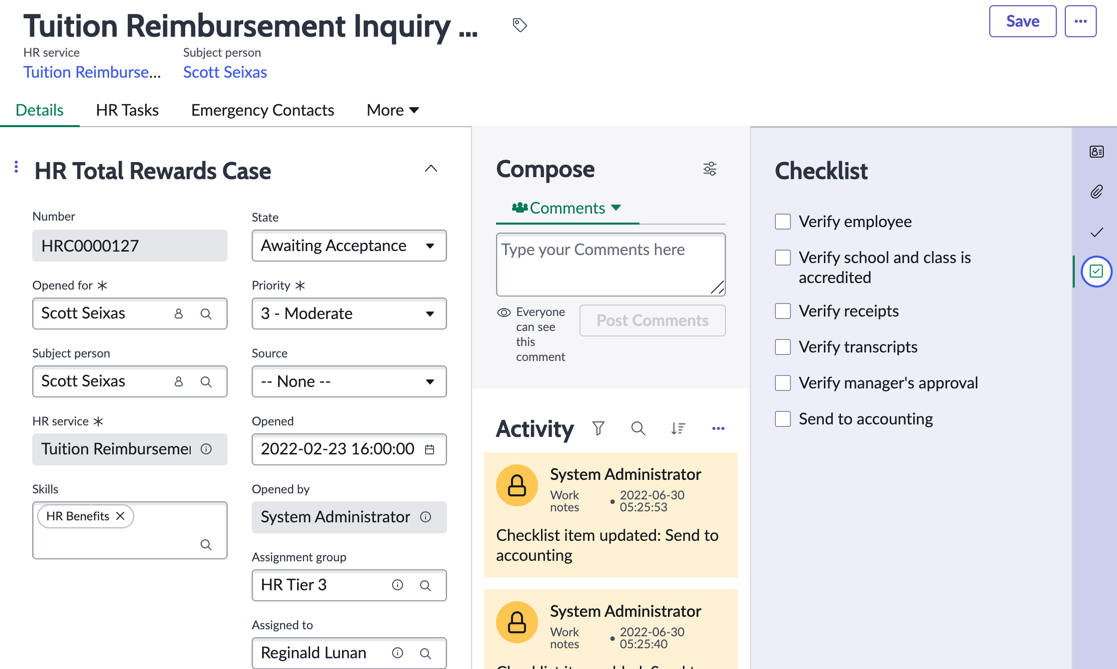Switch to the HR Tasks tab
Screen dimensions: 1117x669
tap(128, 110)
